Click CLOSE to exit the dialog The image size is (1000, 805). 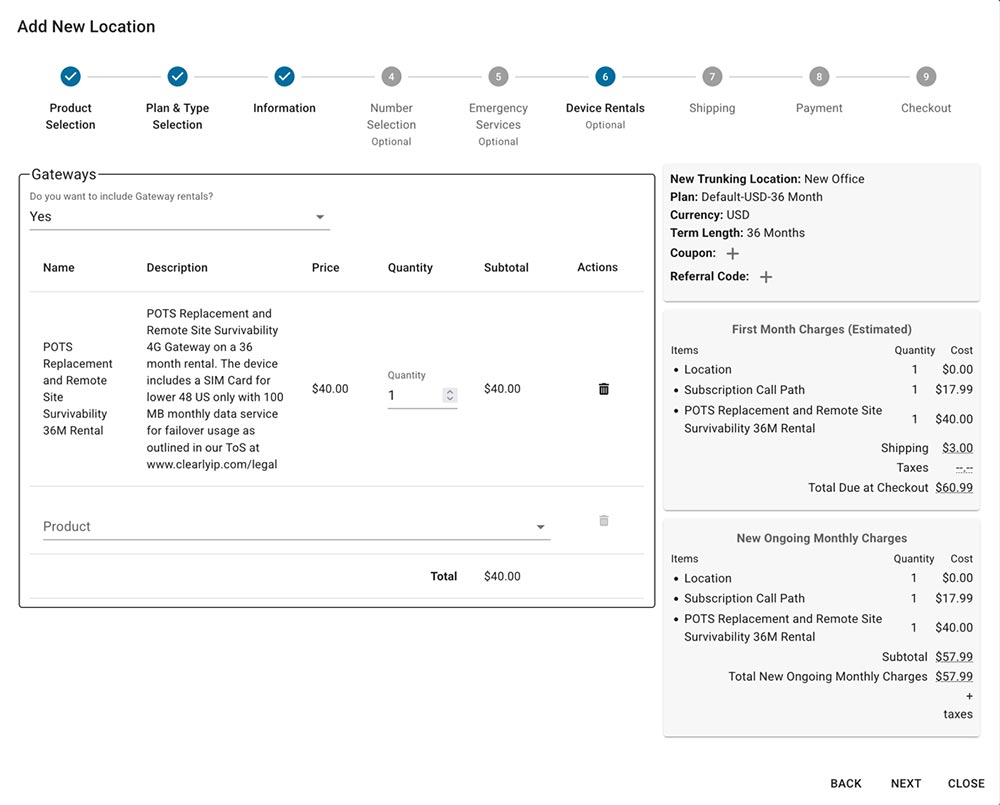coord(966,784)
